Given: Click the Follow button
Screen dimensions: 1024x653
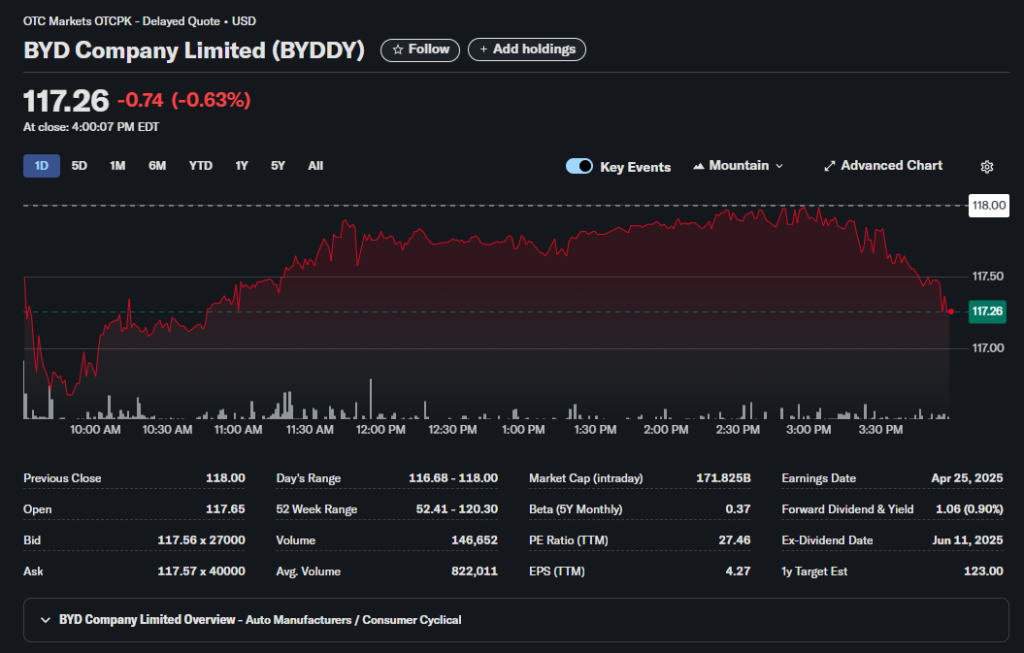Looking at the screenshot, I should point(420,49).
